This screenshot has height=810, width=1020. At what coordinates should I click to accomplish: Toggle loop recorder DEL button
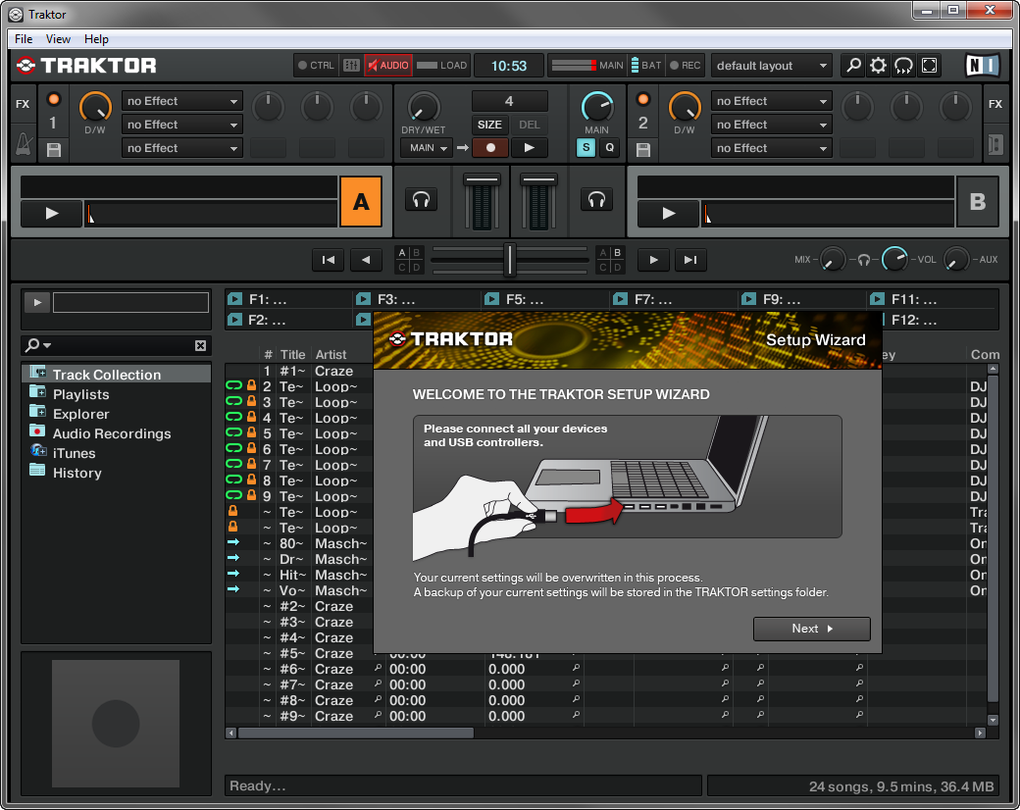[529, 124]
